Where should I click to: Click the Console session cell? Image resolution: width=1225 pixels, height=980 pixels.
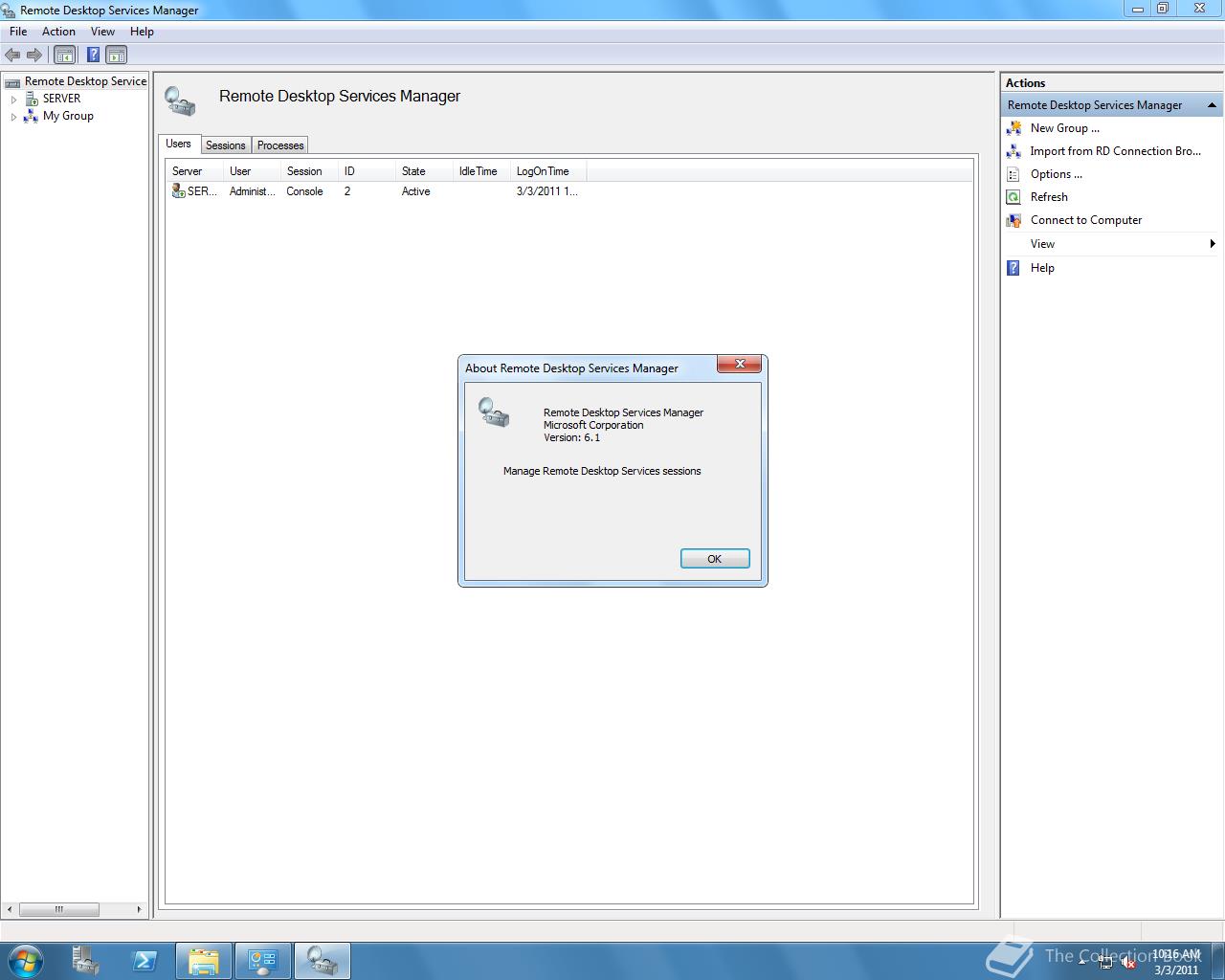pos(304,191)
